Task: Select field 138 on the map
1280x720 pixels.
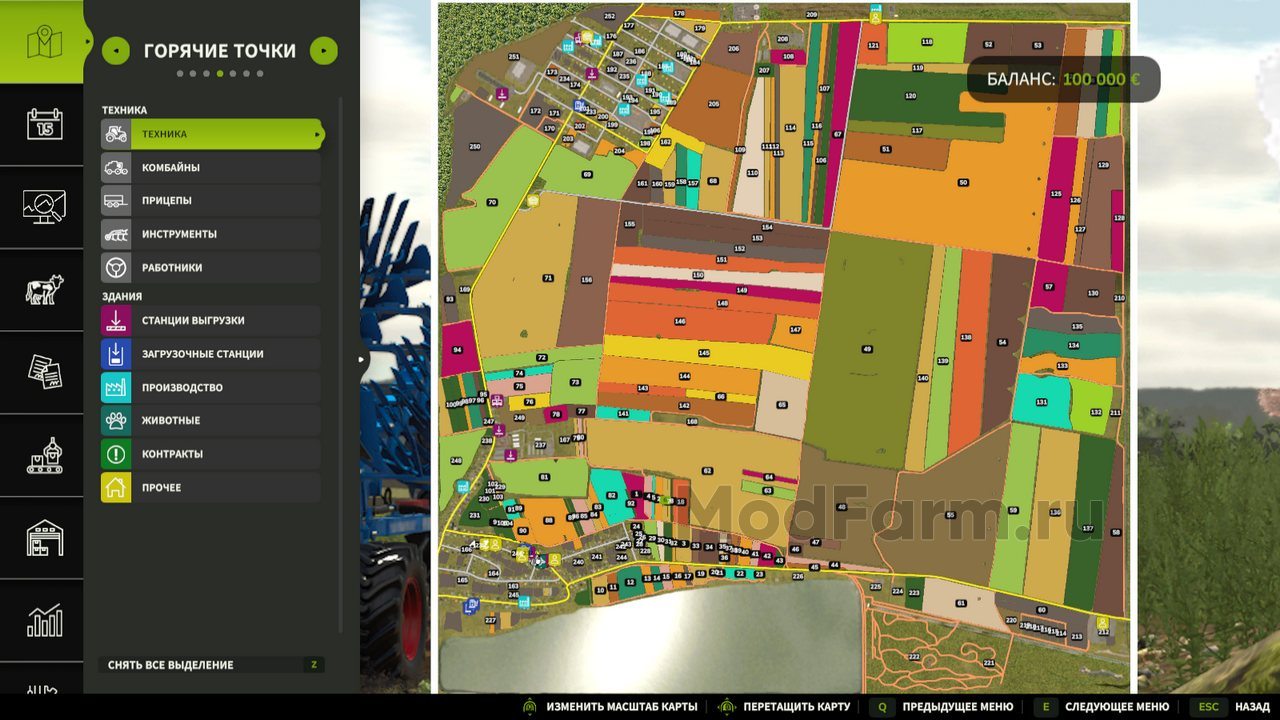Action: tap(966, 338)
